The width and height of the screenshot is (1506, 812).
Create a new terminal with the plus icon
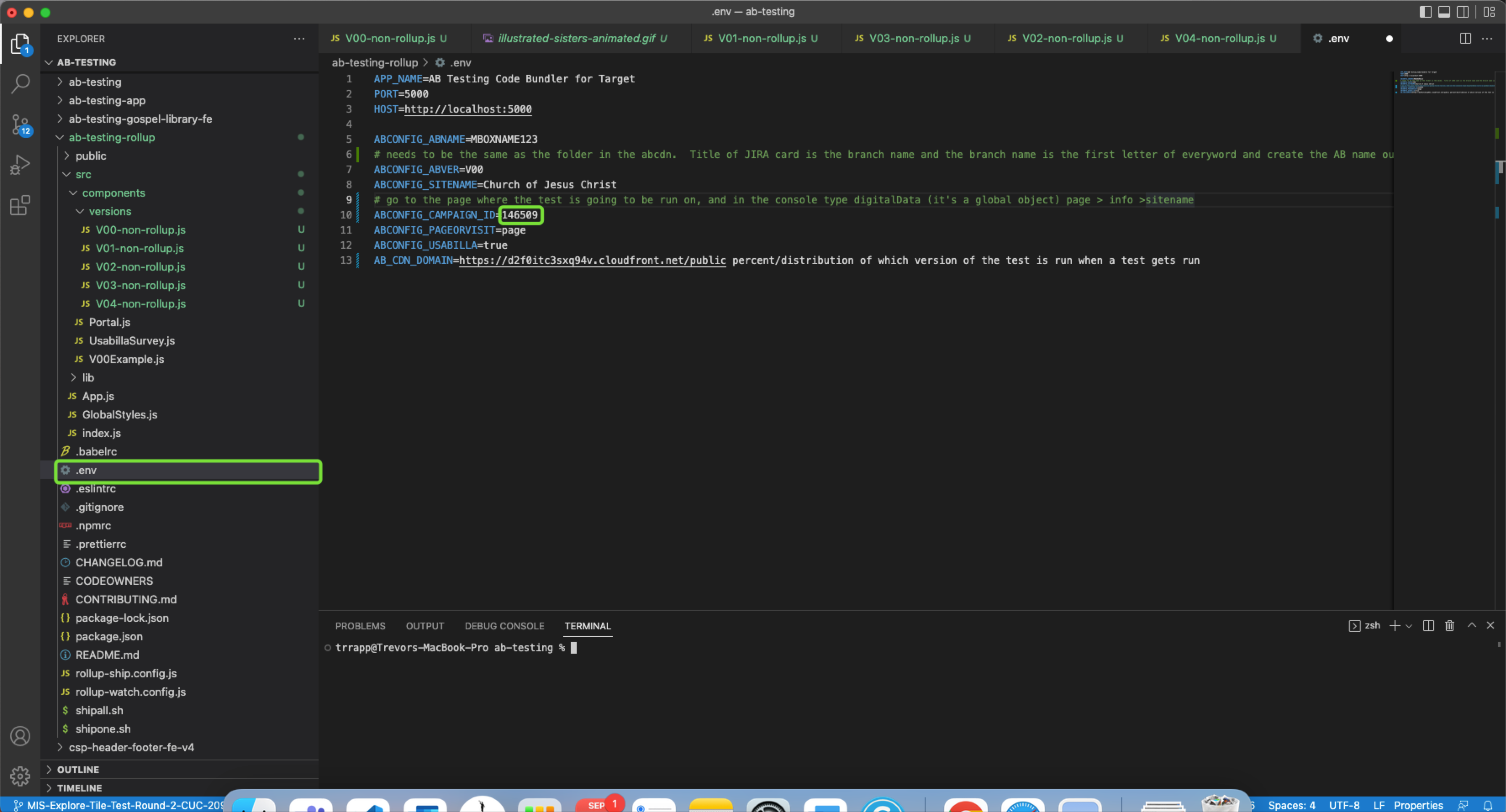(1395, 625)
